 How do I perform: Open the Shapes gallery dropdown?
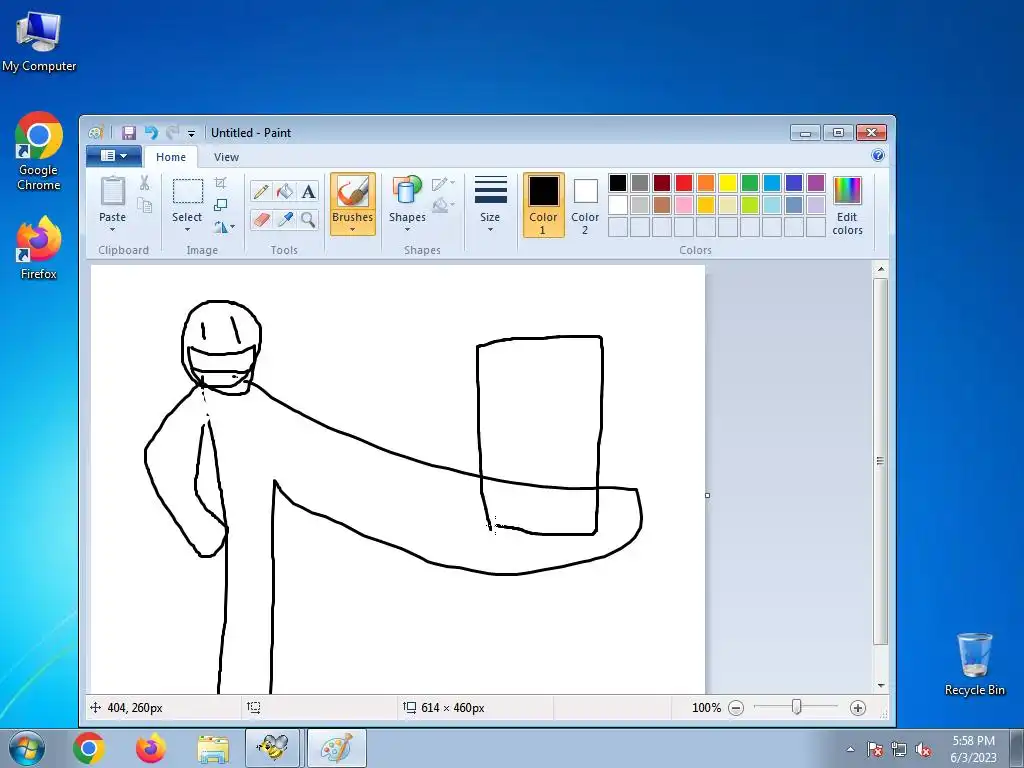tap(408, 230)
